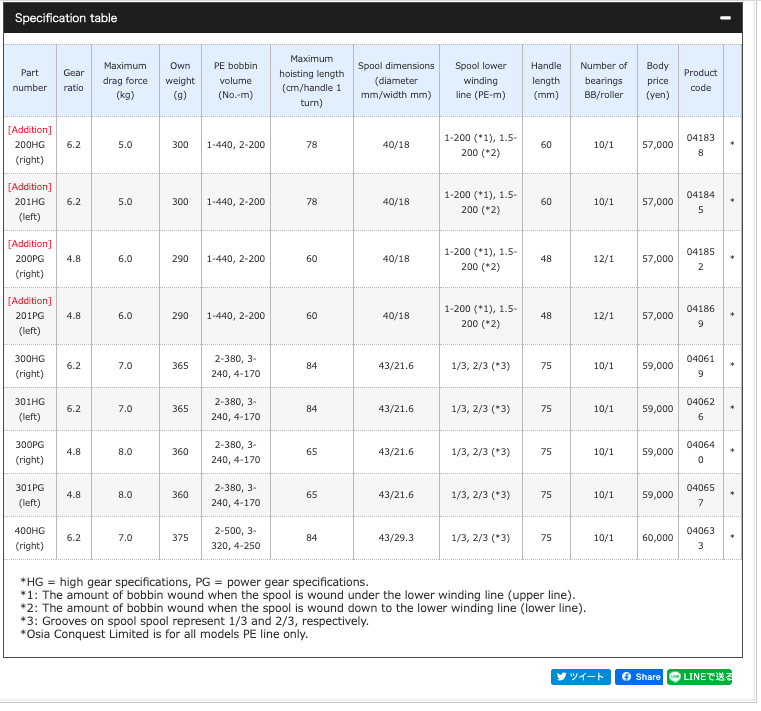
Task: Click the 400HG (right) part number cell
Action: (x=30, y=538)
